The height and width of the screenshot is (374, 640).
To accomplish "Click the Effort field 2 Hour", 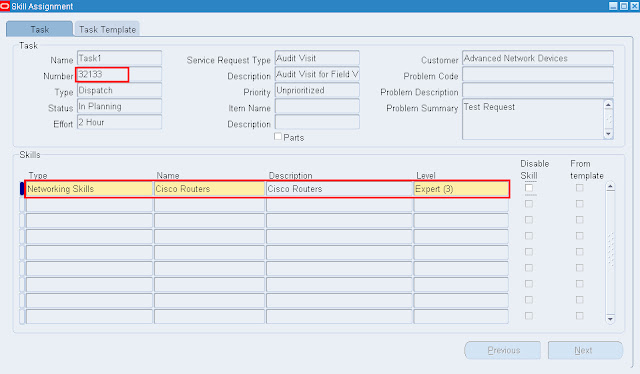I will [x=119, y=122].
